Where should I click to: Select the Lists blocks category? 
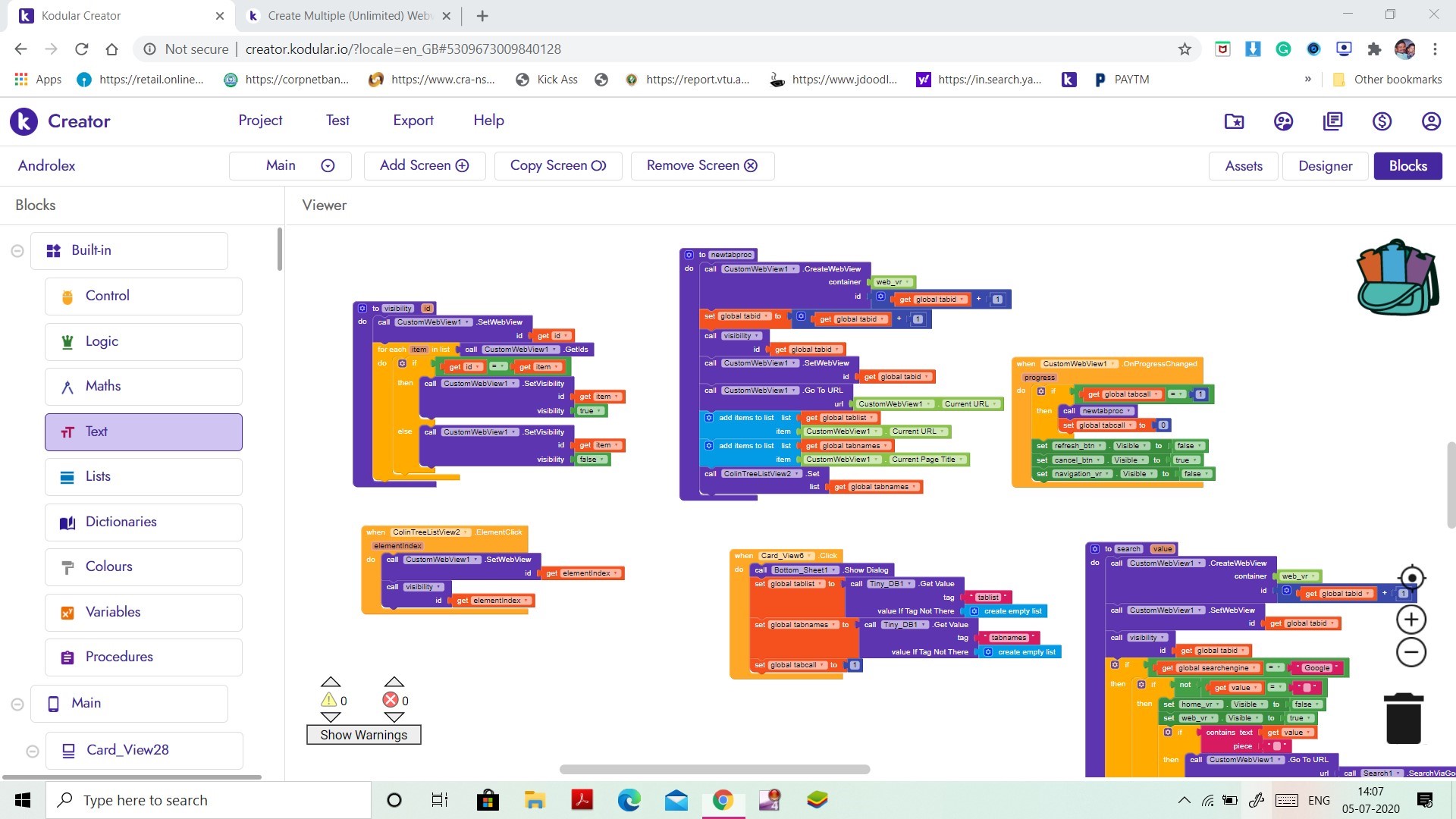pyautogui.click(x=143, y=477)
